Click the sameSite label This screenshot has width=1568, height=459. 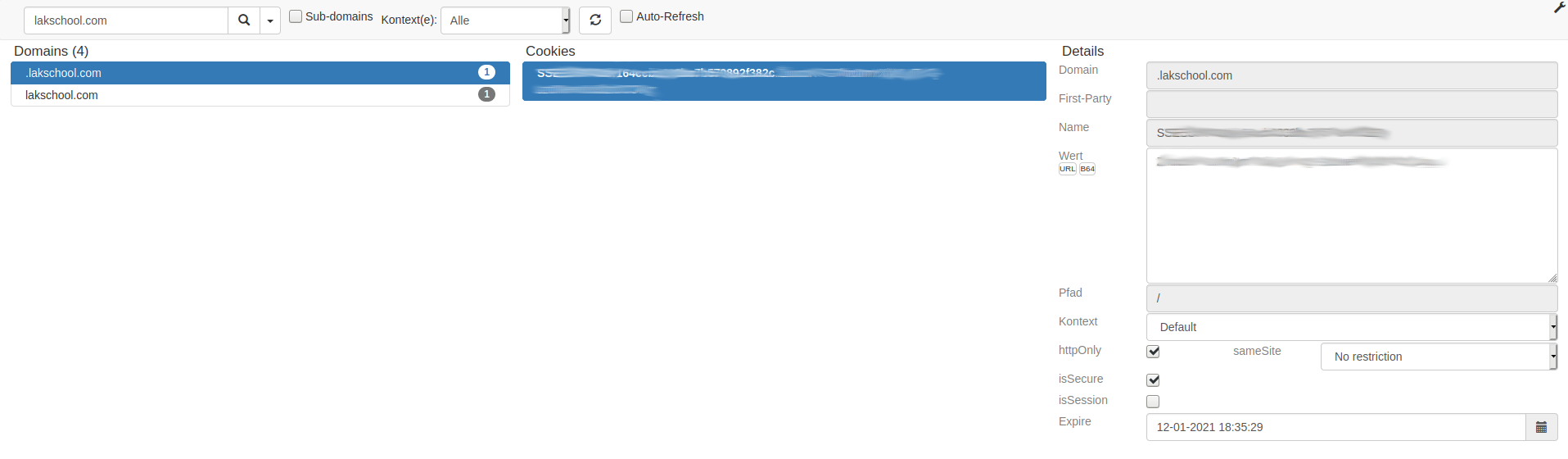pos(1257,351)
